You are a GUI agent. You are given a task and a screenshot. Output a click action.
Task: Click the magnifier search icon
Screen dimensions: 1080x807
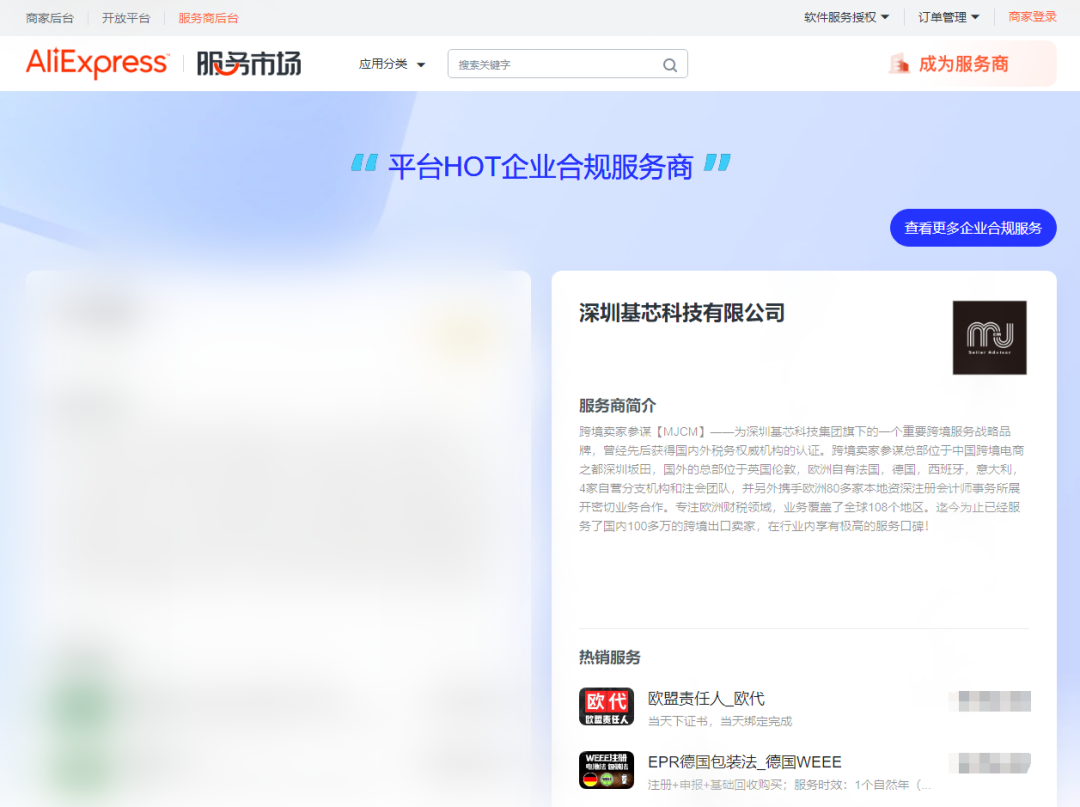coord(668,63)
